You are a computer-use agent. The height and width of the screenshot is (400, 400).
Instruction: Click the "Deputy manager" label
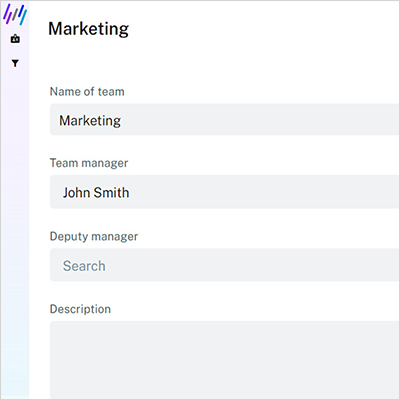[94, 236]
